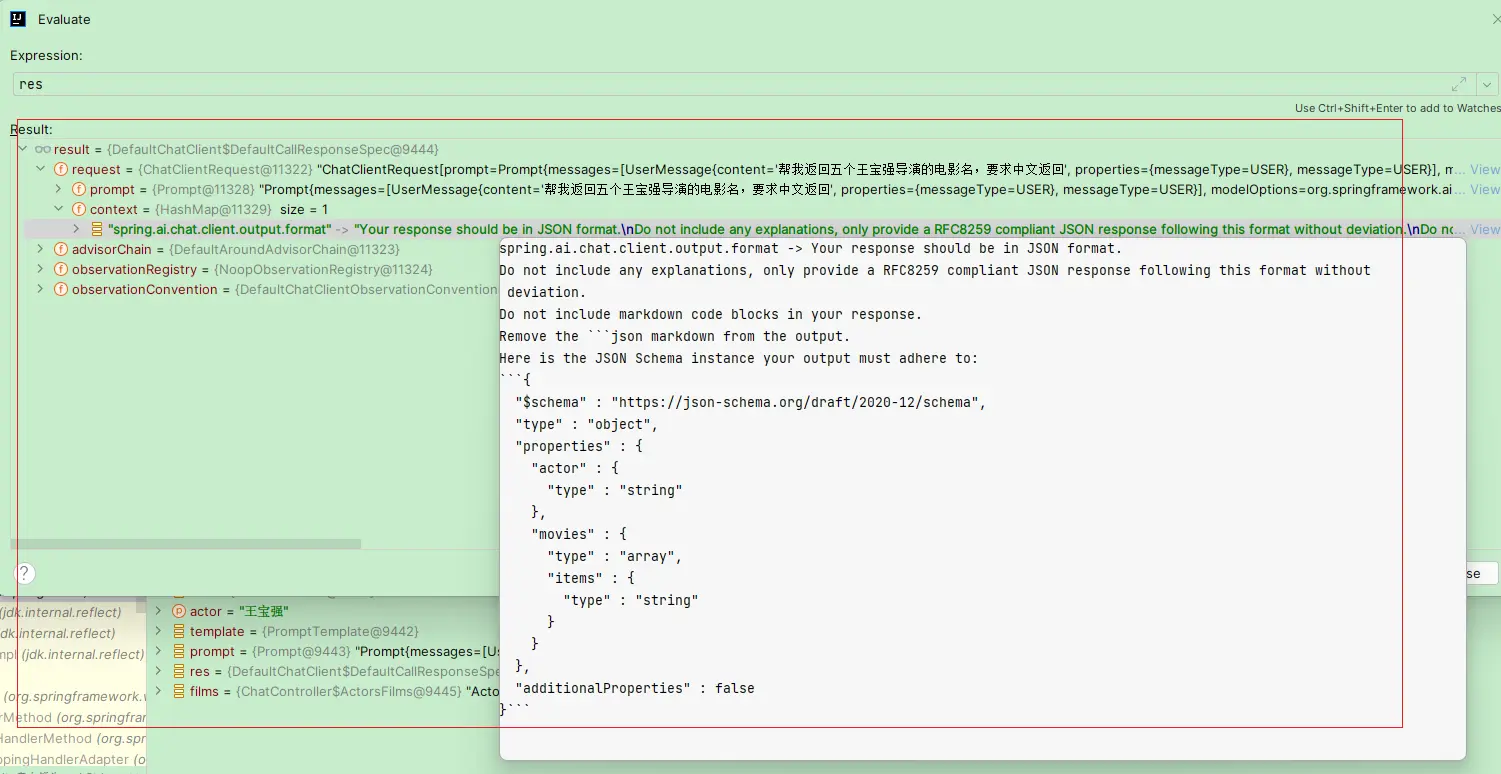1501x774 pixels.
Task: Click View link on the output.format row
Action: coord(1484,230)
